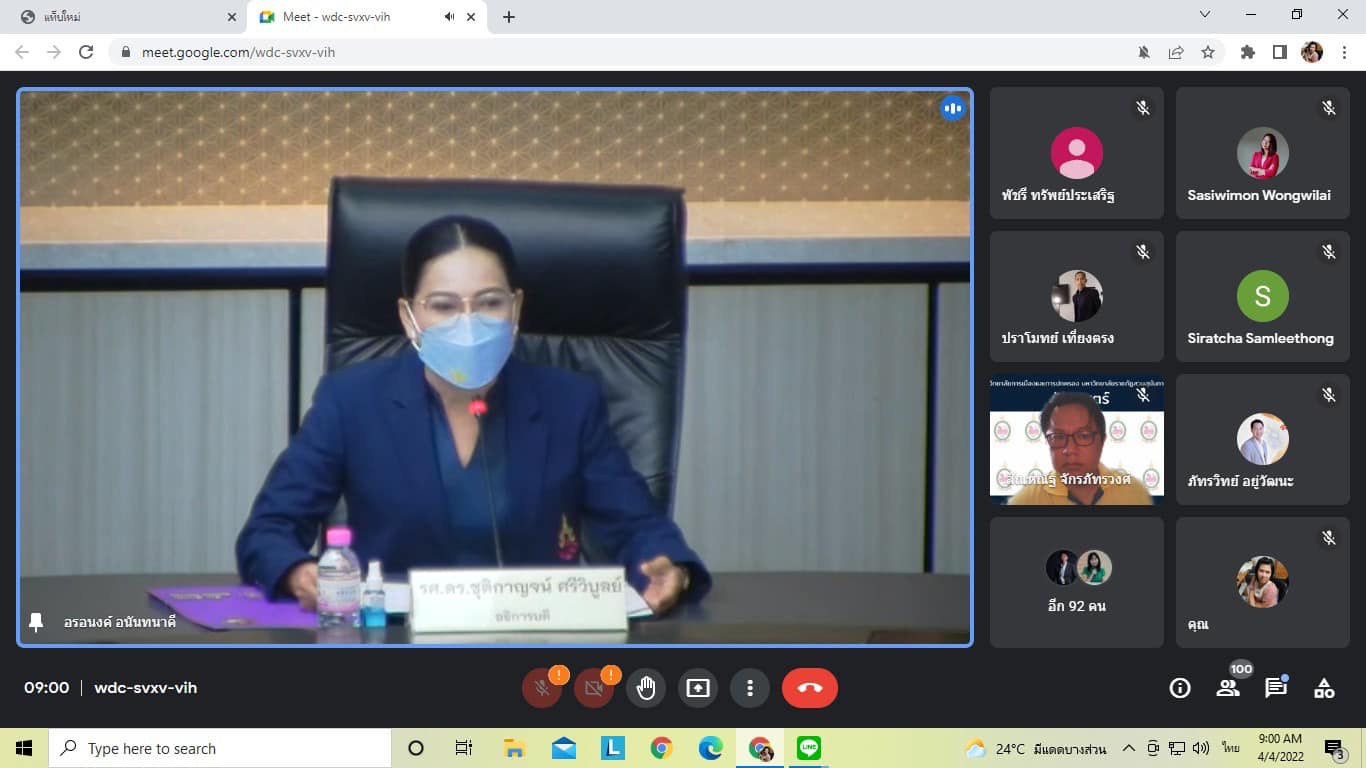Leave the call with red hang-up button

coord(809,688)
